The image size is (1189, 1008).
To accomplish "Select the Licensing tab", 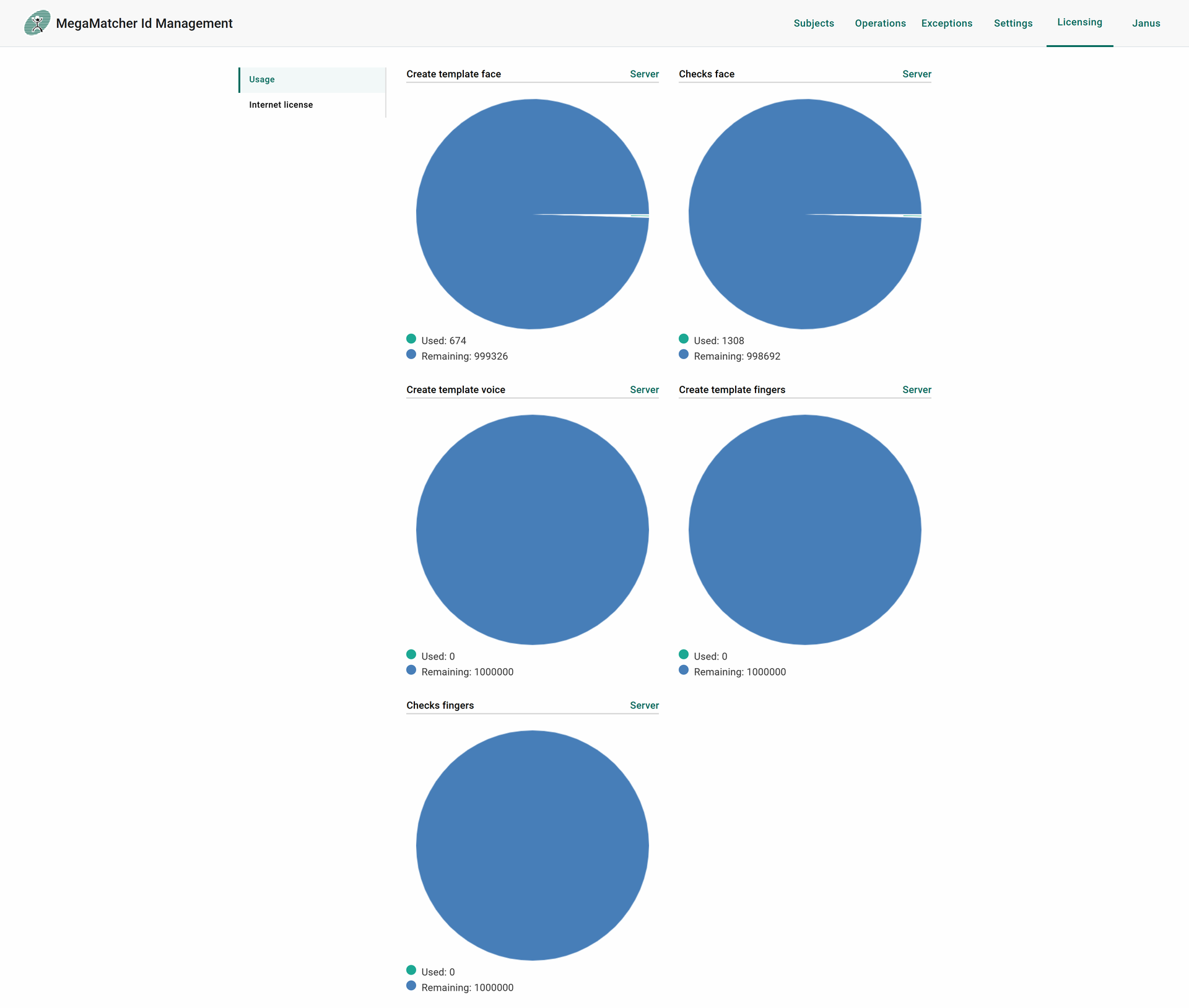I will (x=1079, y=22).
